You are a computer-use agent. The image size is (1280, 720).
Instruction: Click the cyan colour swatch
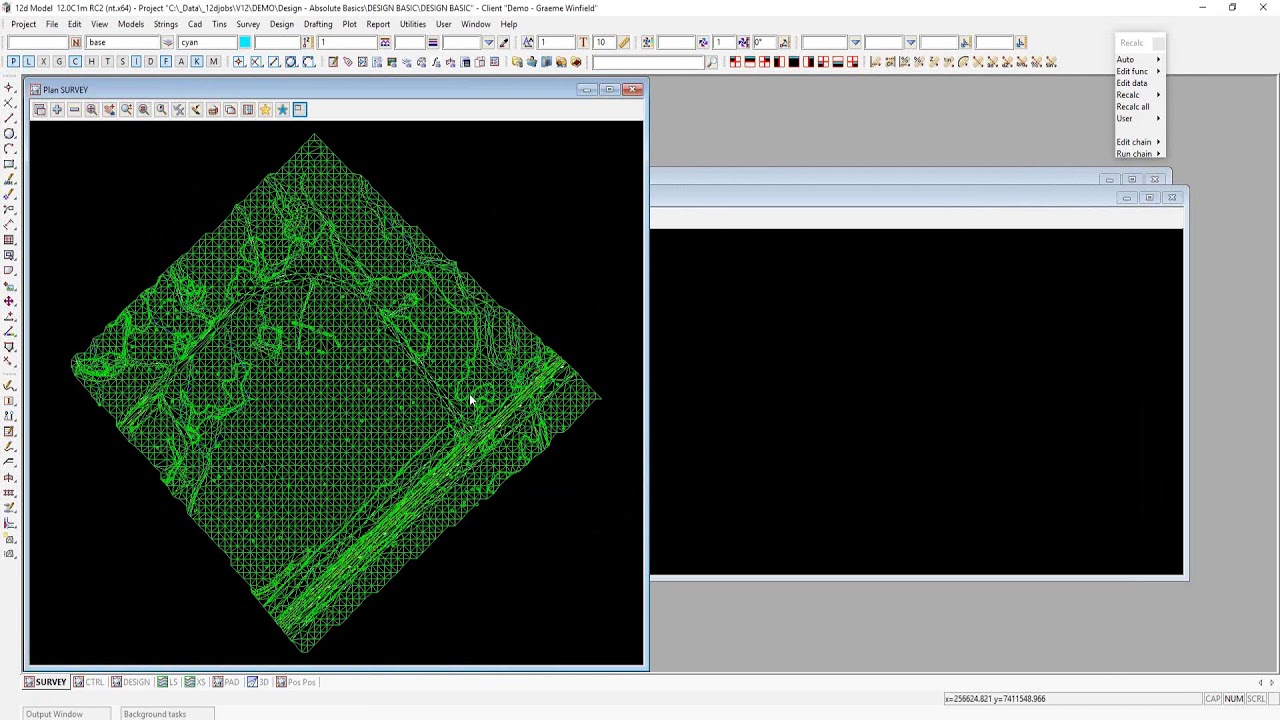point(245,42)
